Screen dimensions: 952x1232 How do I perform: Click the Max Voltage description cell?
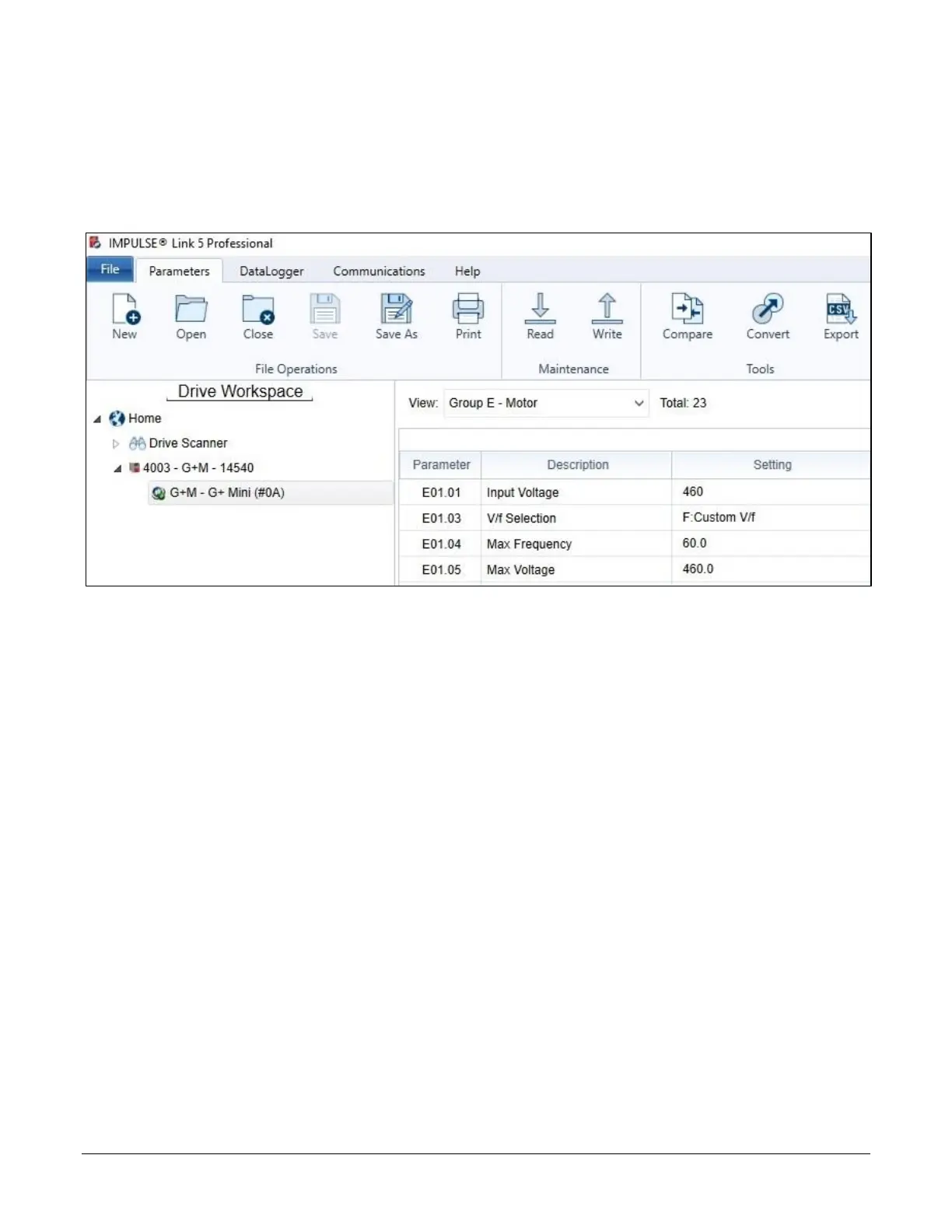pyautogui.click(x=577, y=569)
